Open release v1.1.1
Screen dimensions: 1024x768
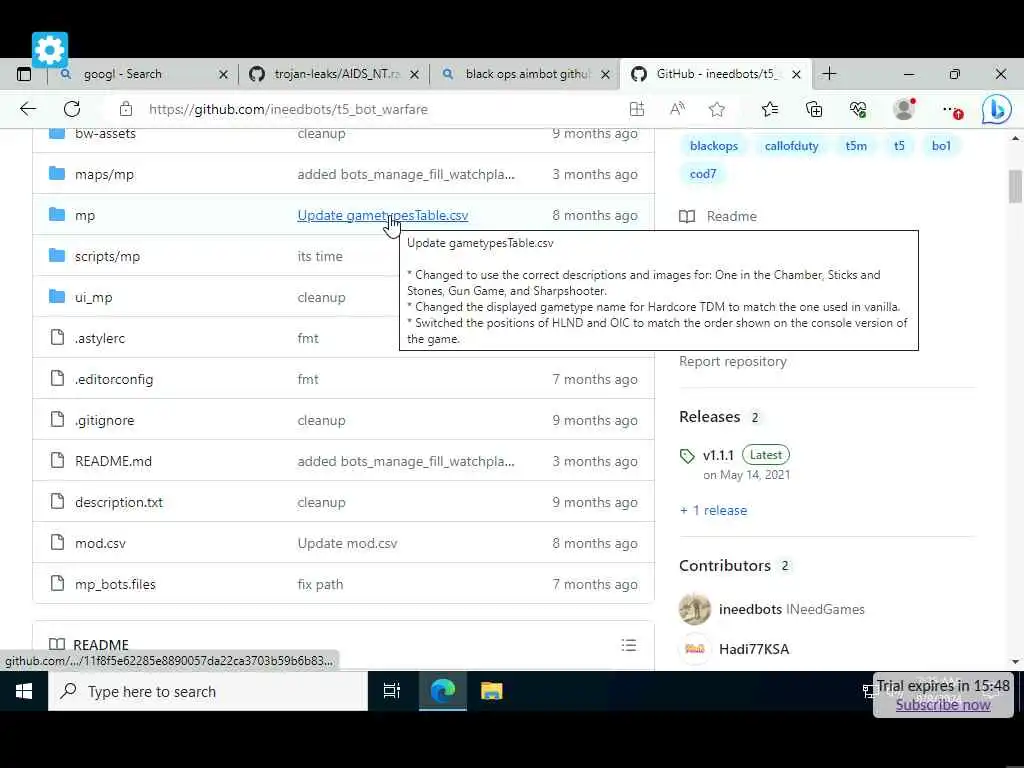pyautogui.click(x=718, y=455)
